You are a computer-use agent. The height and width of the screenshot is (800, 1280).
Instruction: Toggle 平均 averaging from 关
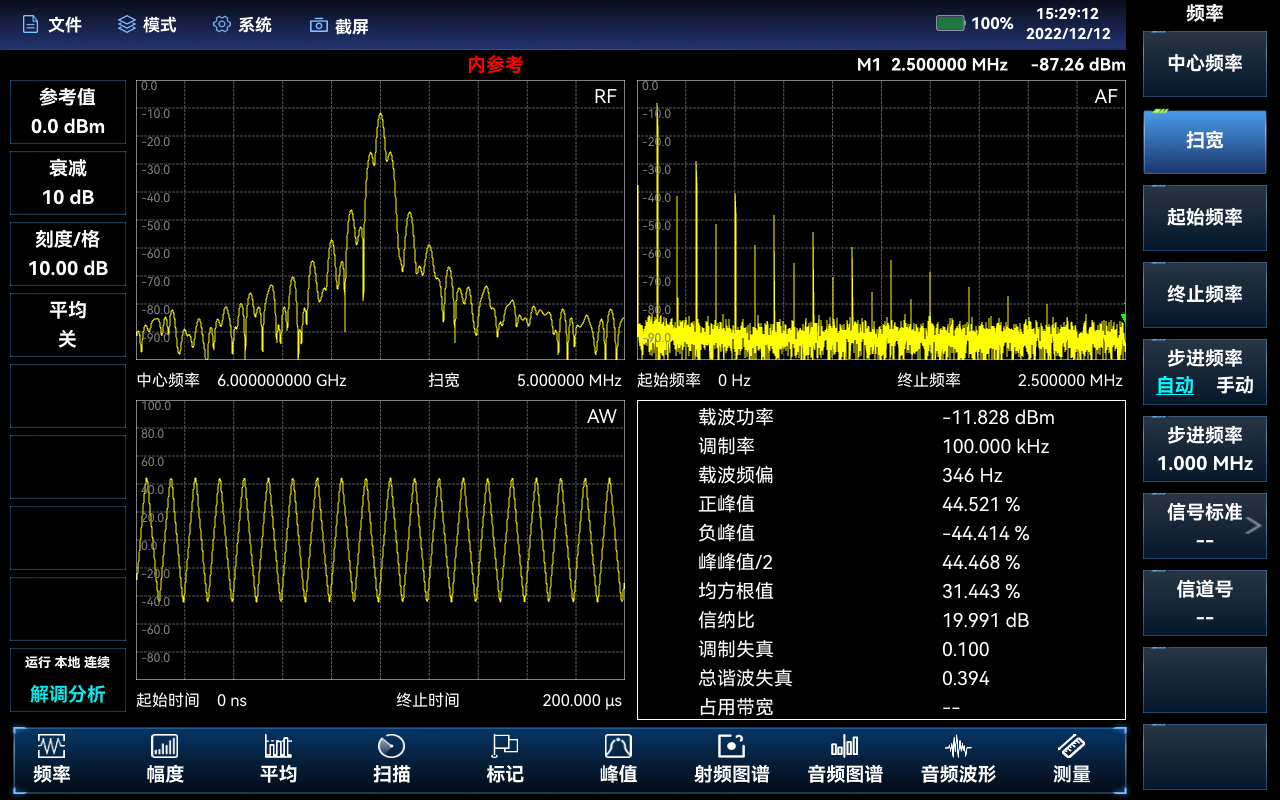(67, 324)
